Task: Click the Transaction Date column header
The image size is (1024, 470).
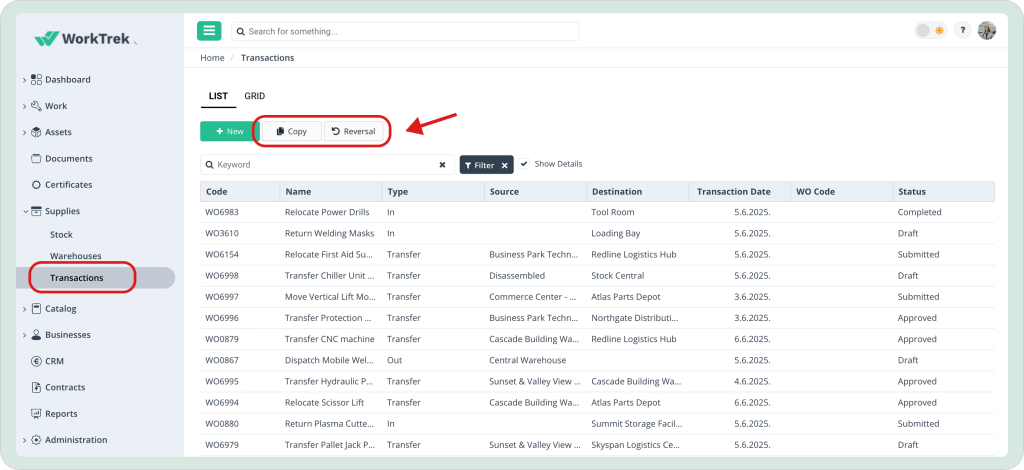Action: point(733,192)
